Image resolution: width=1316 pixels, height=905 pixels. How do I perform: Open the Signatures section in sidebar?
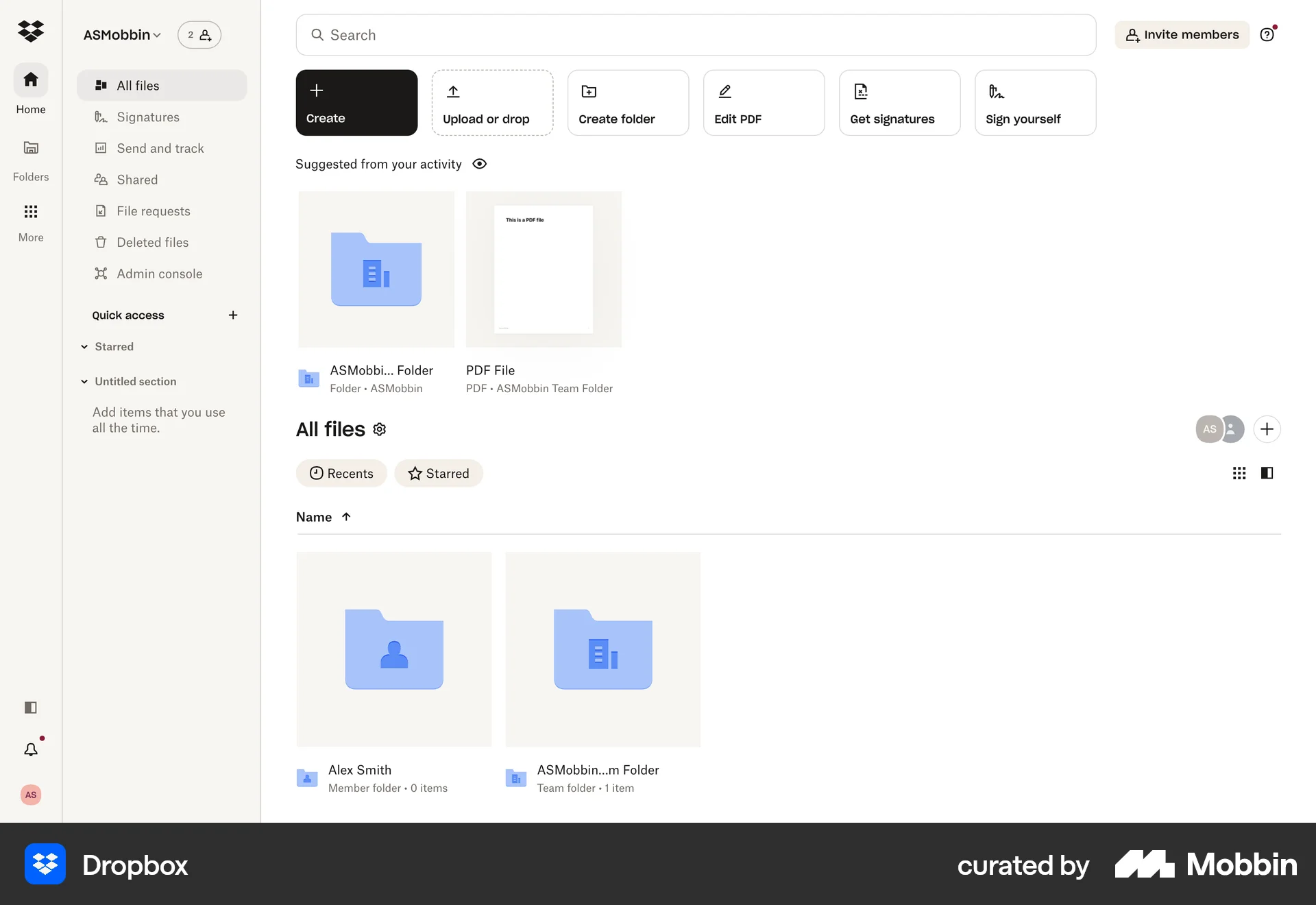click(x=147, y=117)
